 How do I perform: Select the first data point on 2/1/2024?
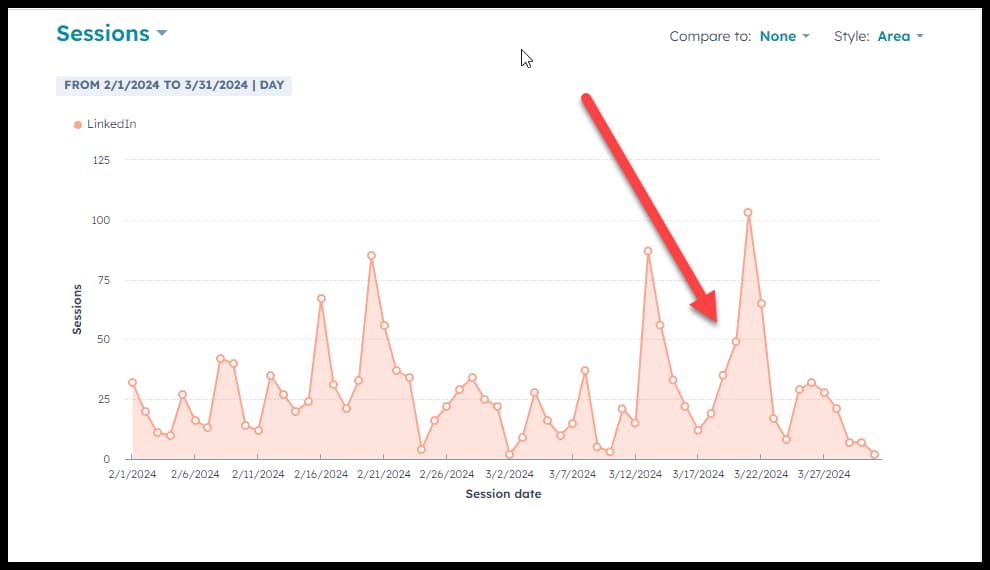point(132,382)
